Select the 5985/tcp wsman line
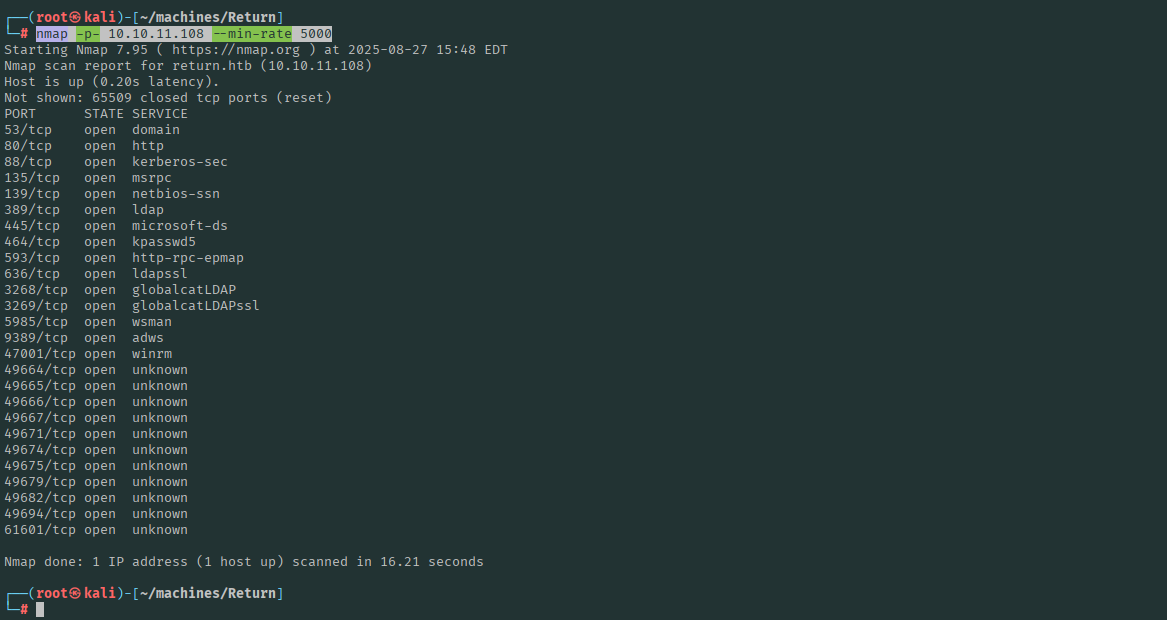Image resolution: width=1167 pixels, height=620 pixels. [88, 322]
